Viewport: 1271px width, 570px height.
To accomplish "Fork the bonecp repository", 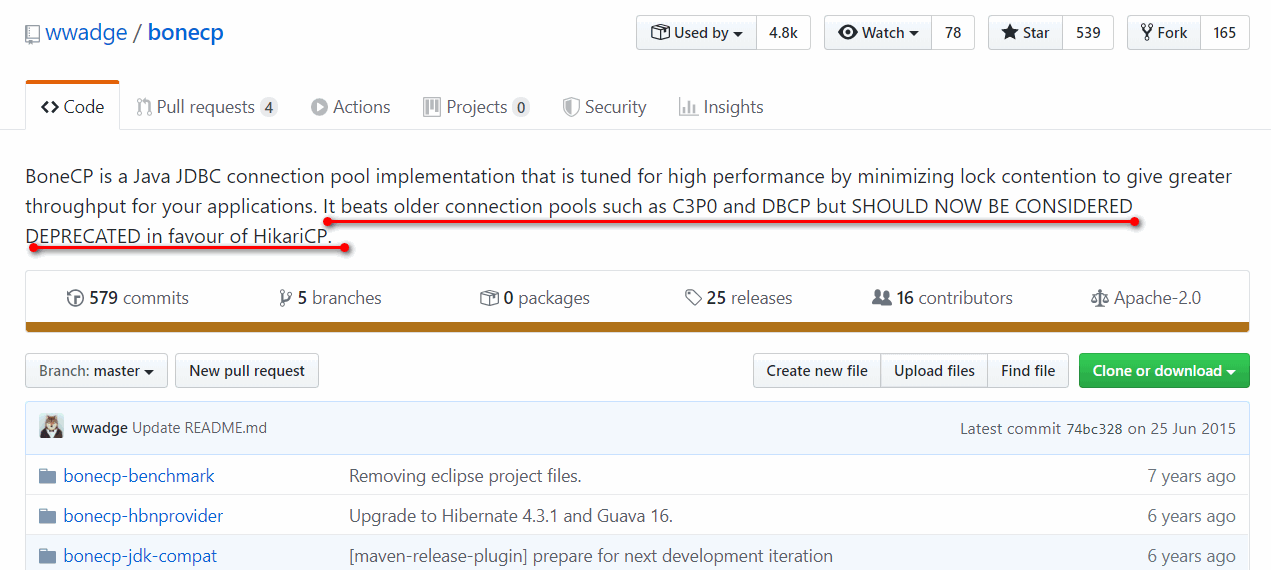I will (1164, 32).
